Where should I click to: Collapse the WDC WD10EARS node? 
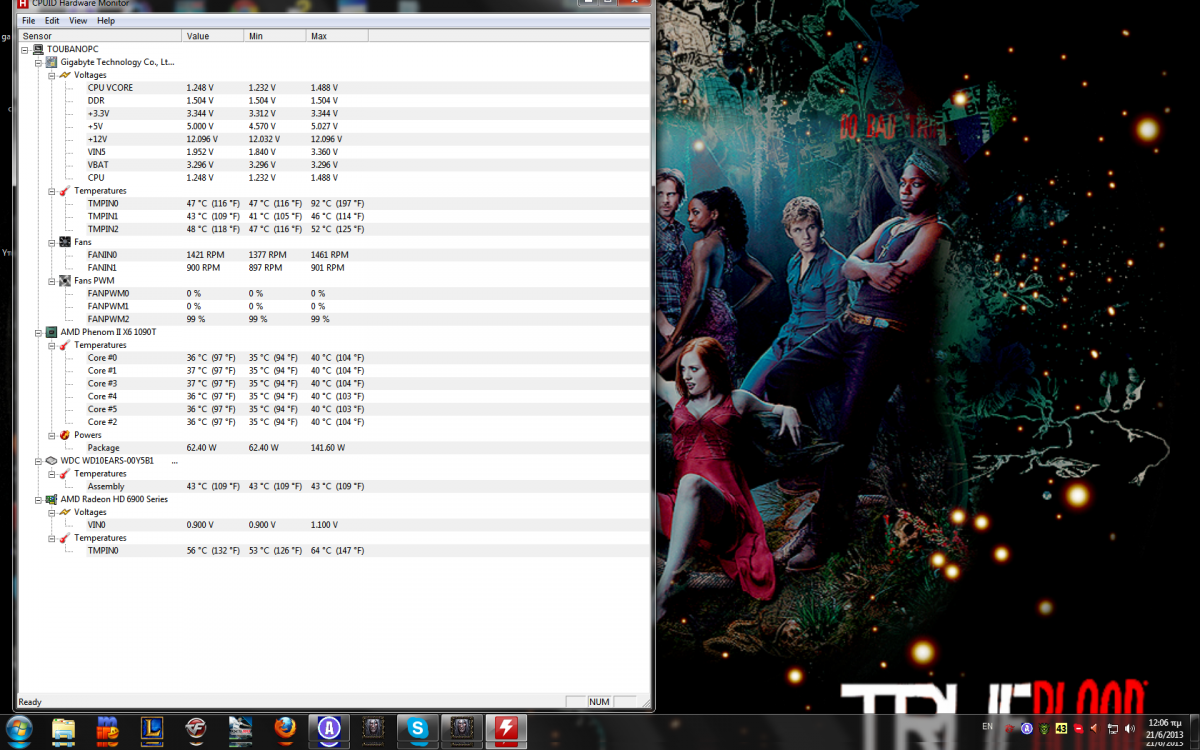[x=38, y=461]
